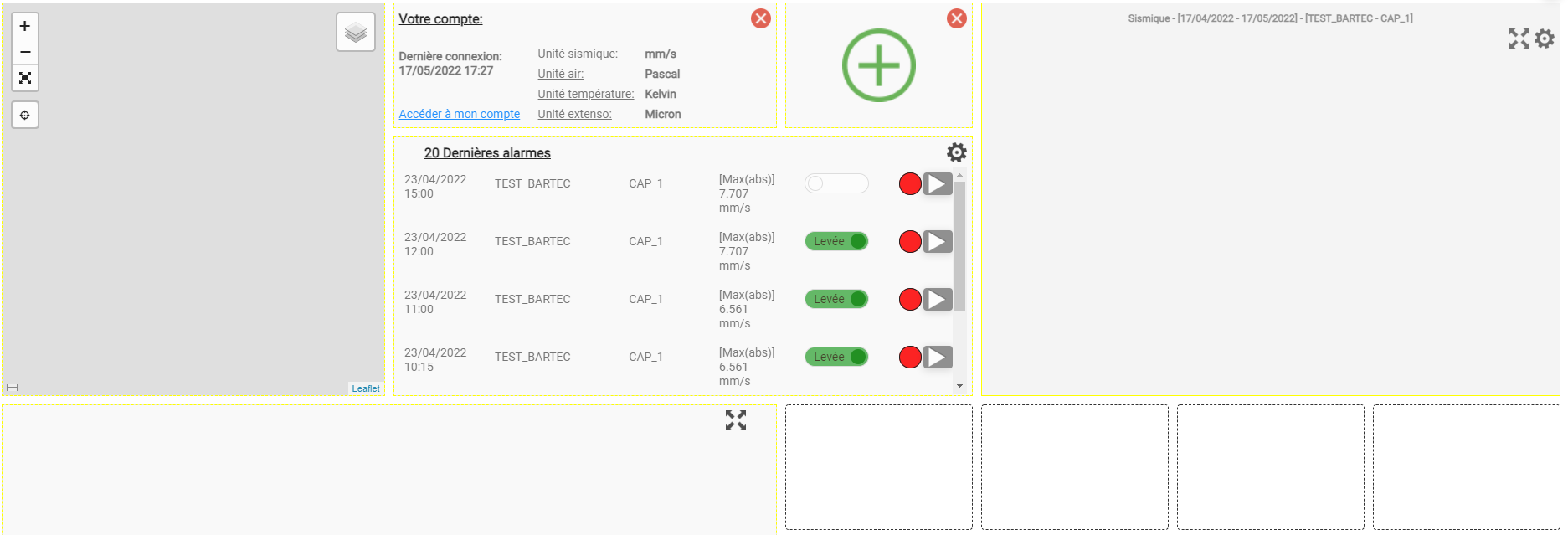Play the 23/04/2022 10:15 alarm event
This screenshot has width=1568, height=535.
pyautogui.click(x=938, y=357)
